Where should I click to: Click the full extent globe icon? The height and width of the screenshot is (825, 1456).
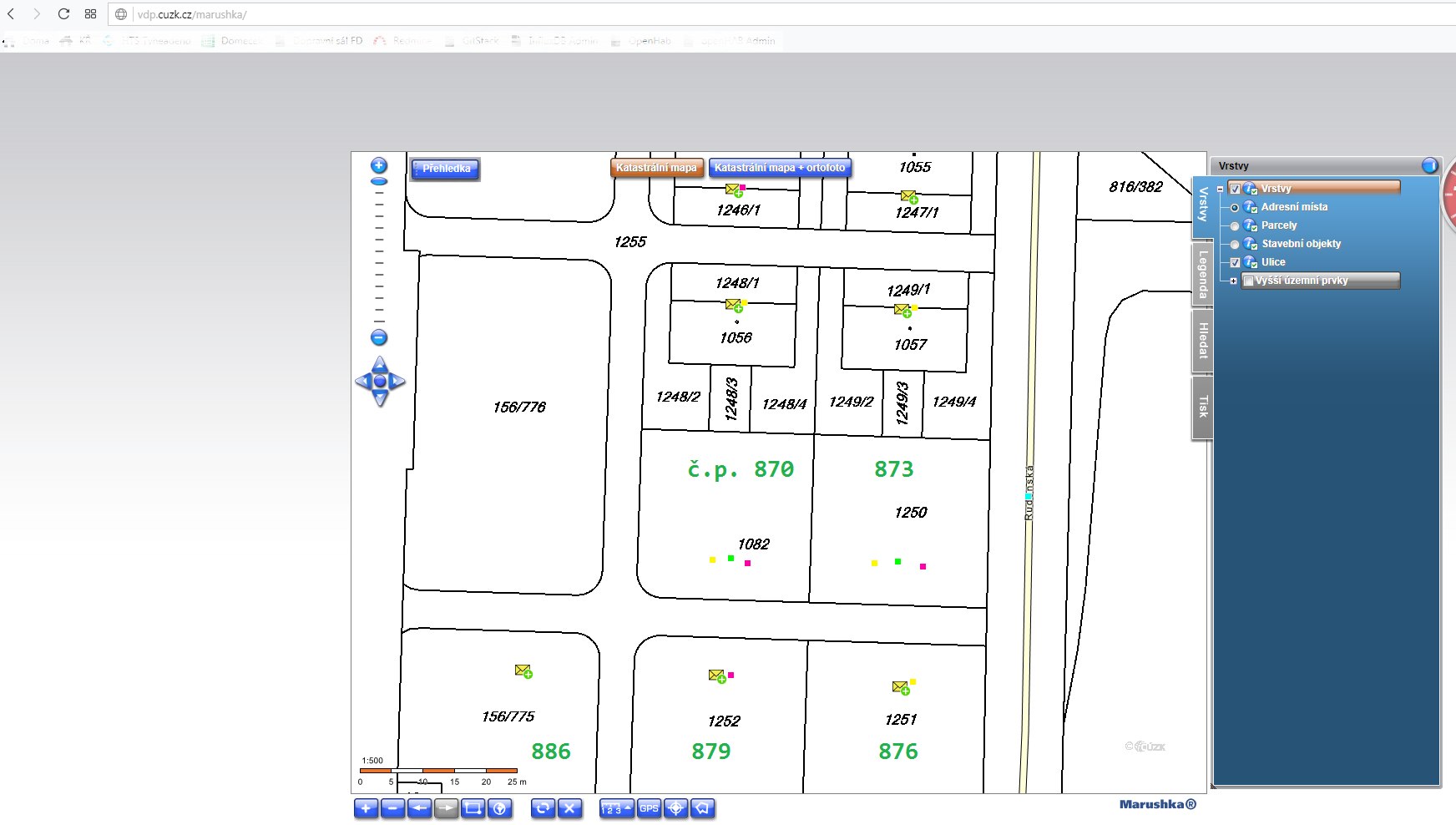coord(500,808)
